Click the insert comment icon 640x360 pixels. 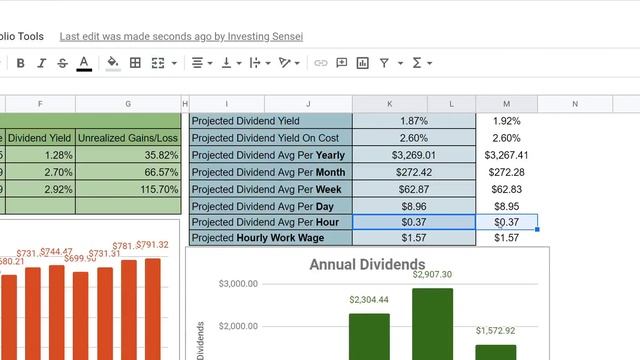pos(342,63)
